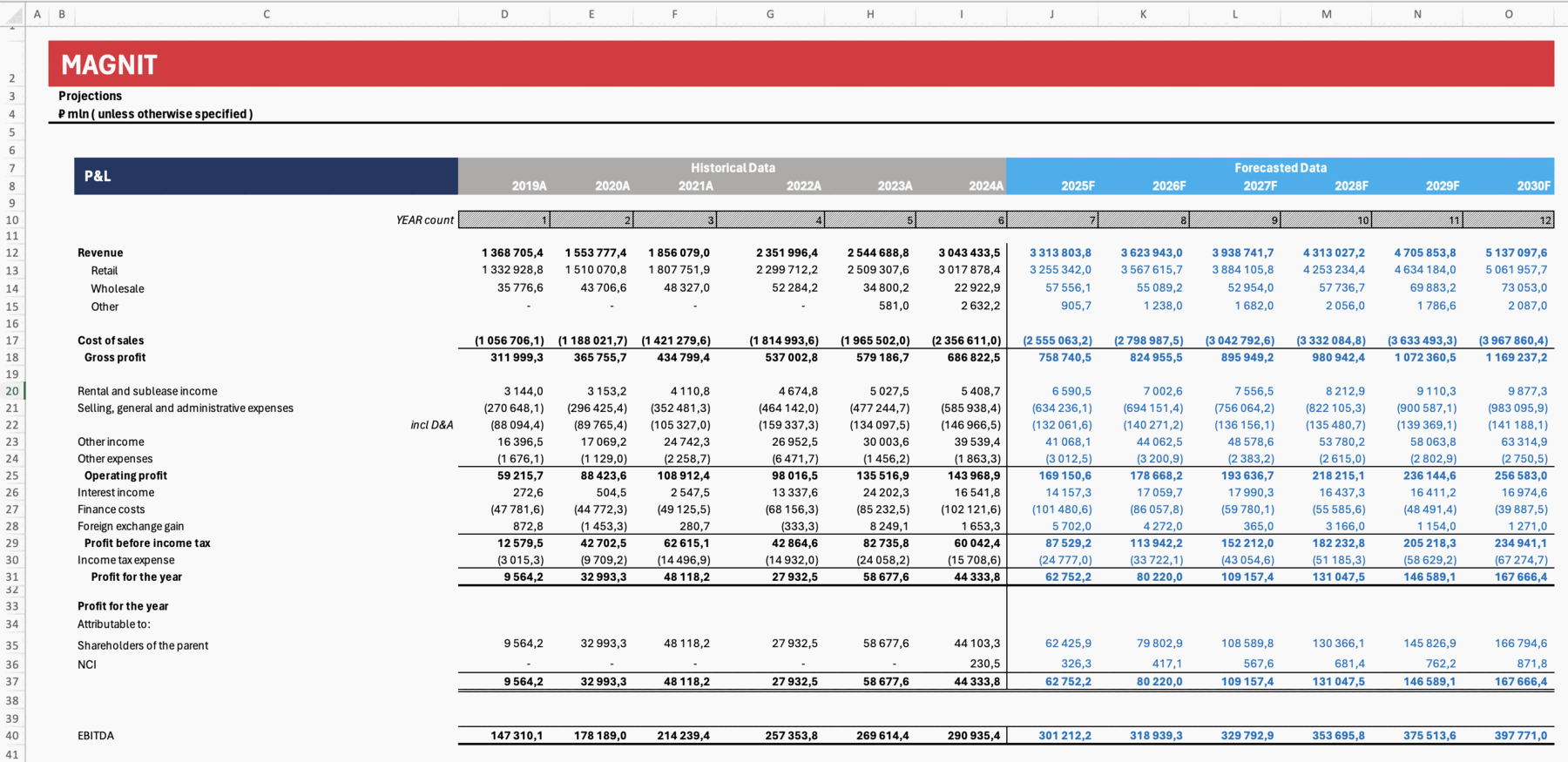Select column D header
The width and height of the screenshot is (1568, 762).
point(504,15)
